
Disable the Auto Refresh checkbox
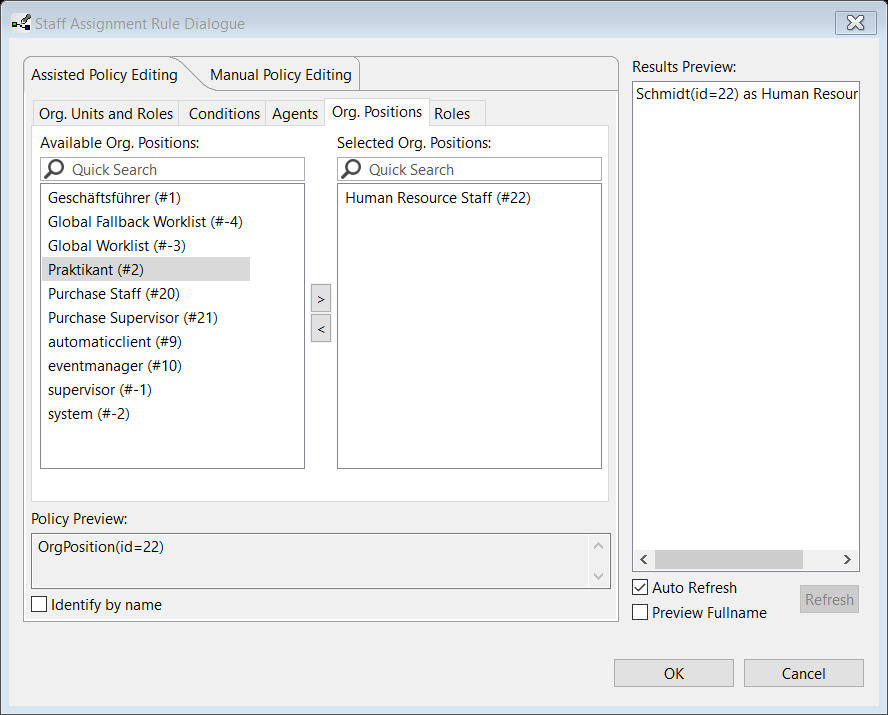click(640, 587)
